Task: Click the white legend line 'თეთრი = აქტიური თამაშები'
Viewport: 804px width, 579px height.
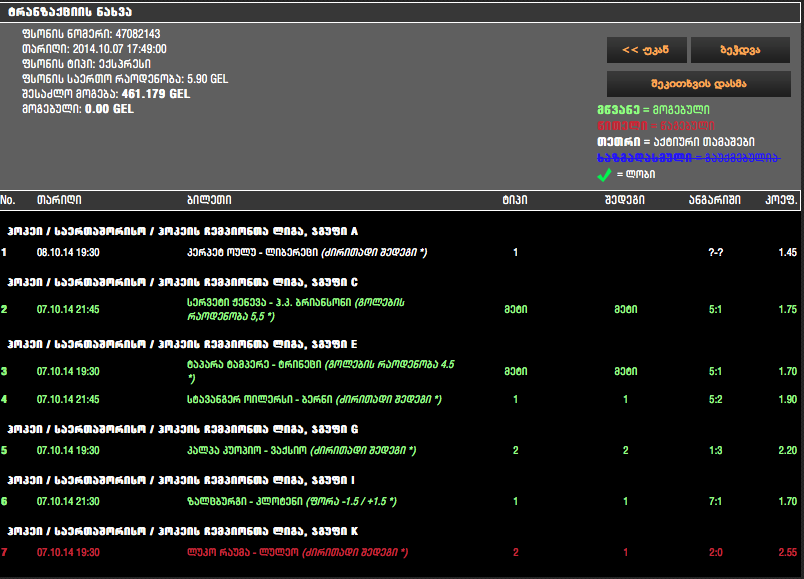Action: point(676,142)
